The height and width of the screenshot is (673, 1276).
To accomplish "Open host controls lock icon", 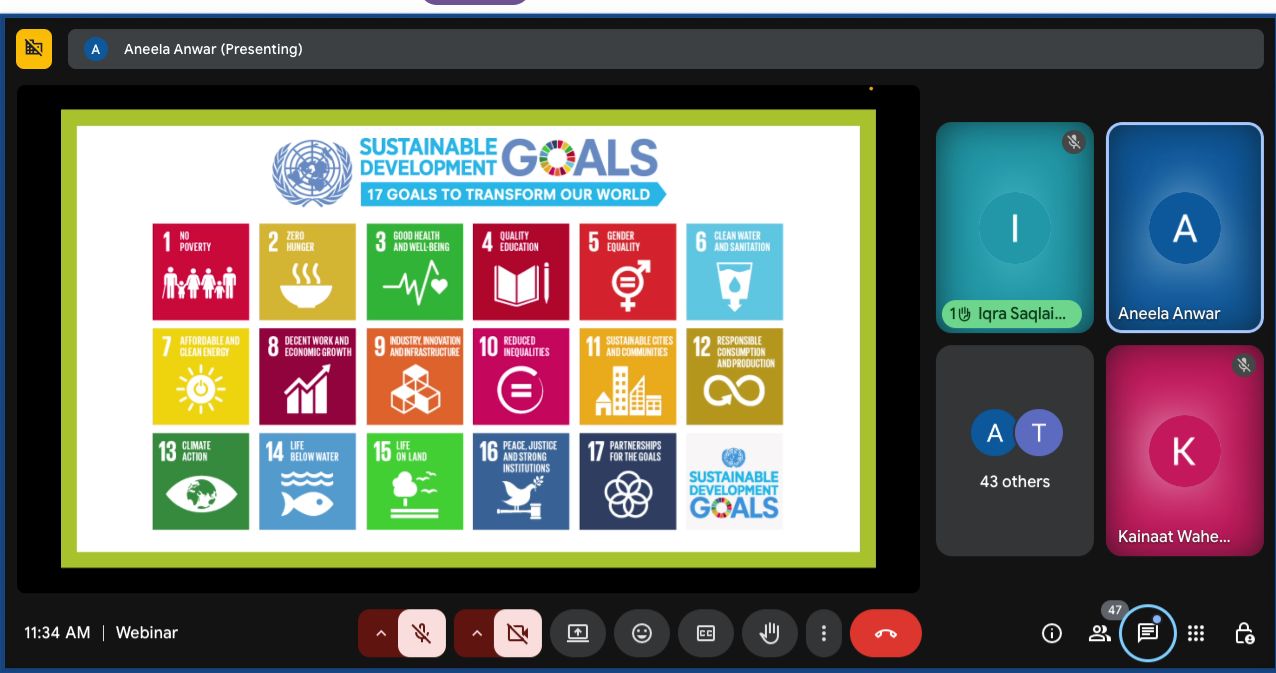I will tap(1244, 633).
